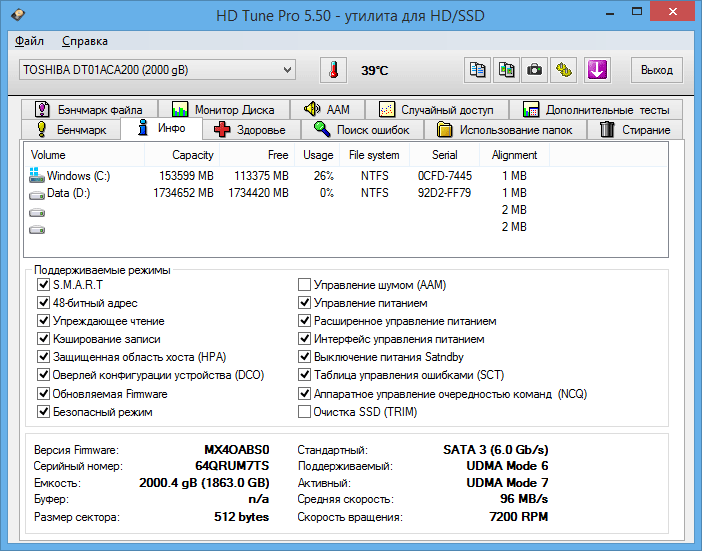Click the 153599 MB capacity value
Image resolution: width=702 pixels, height=551 pixels.
(x=186, y=175)
